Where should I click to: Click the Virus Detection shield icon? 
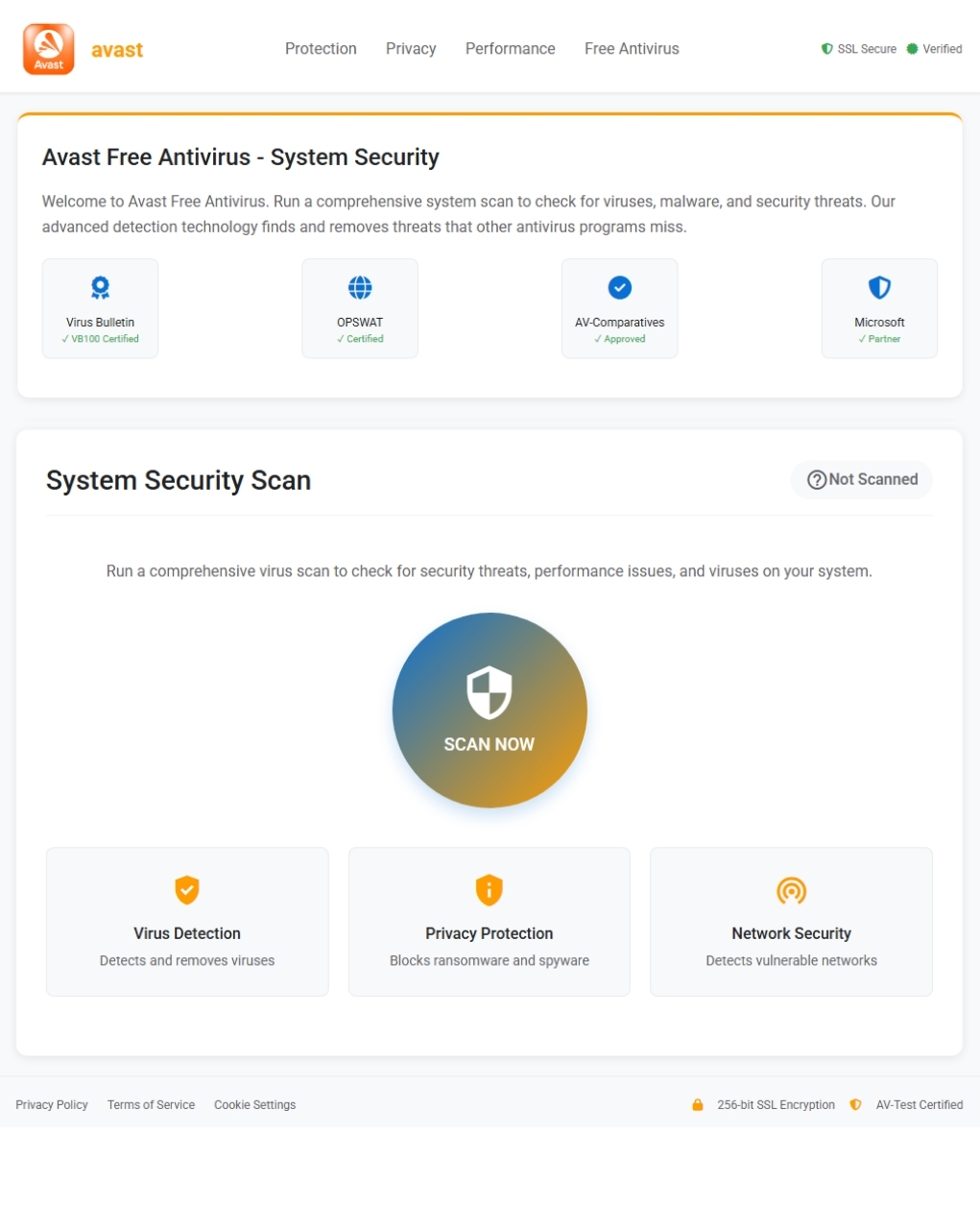click(187, 890)
